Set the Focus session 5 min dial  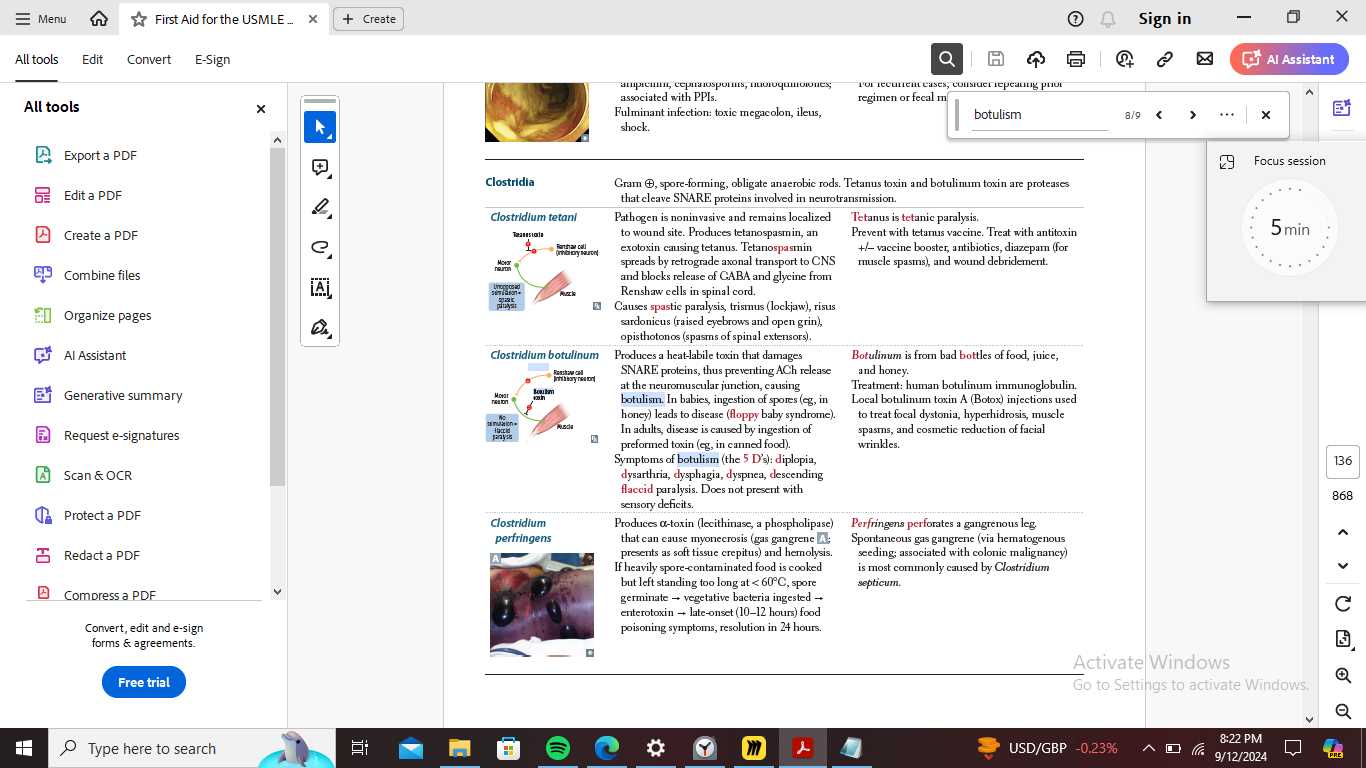tap(1289, 229)
